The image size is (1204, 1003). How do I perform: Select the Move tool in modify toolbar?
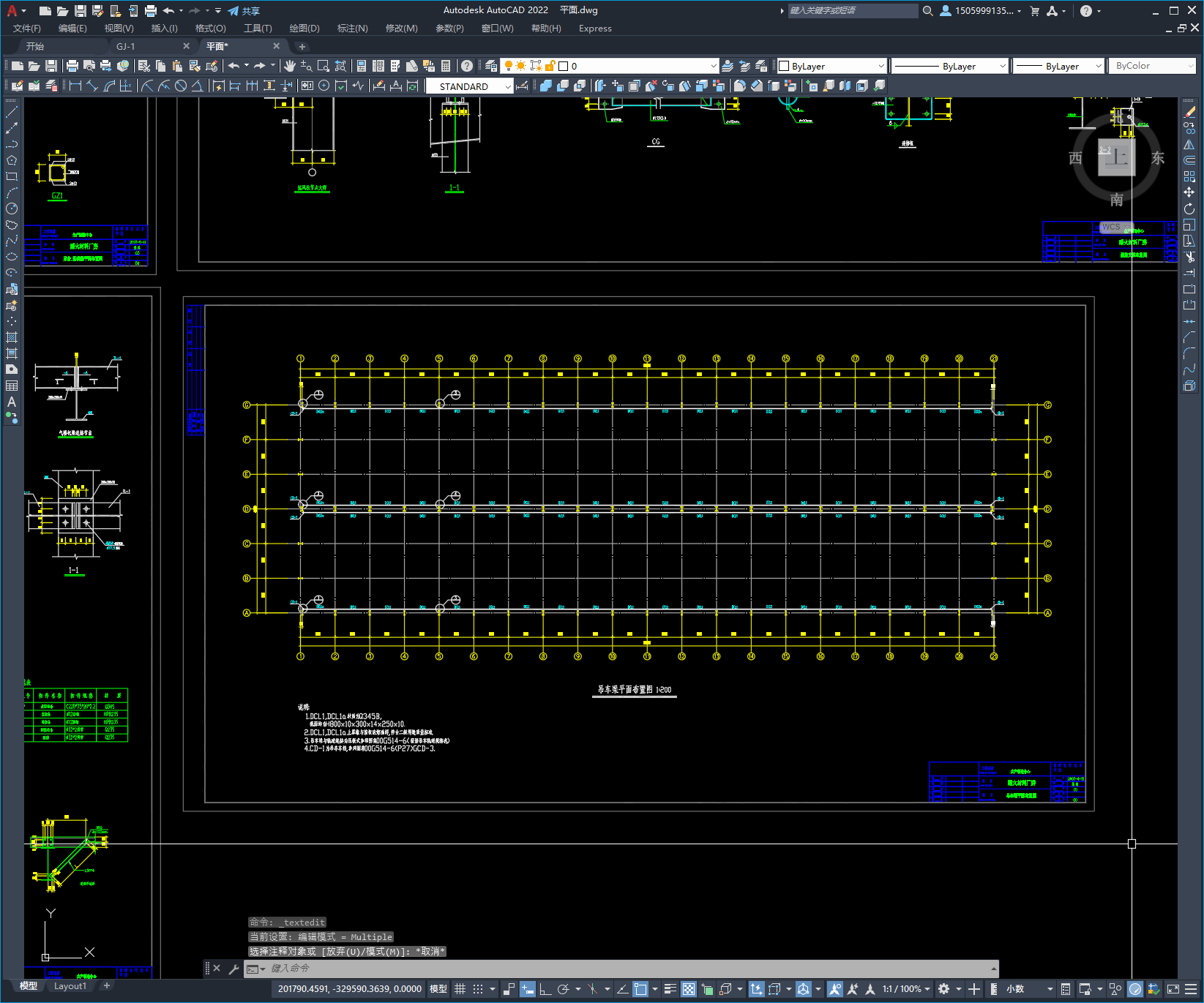tap(1189, 192)
